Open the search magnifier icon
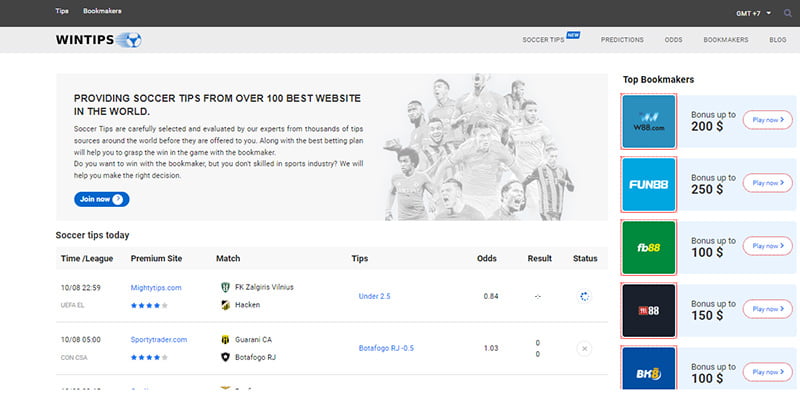This screenshot has height=394, width=800. point(788,13)
